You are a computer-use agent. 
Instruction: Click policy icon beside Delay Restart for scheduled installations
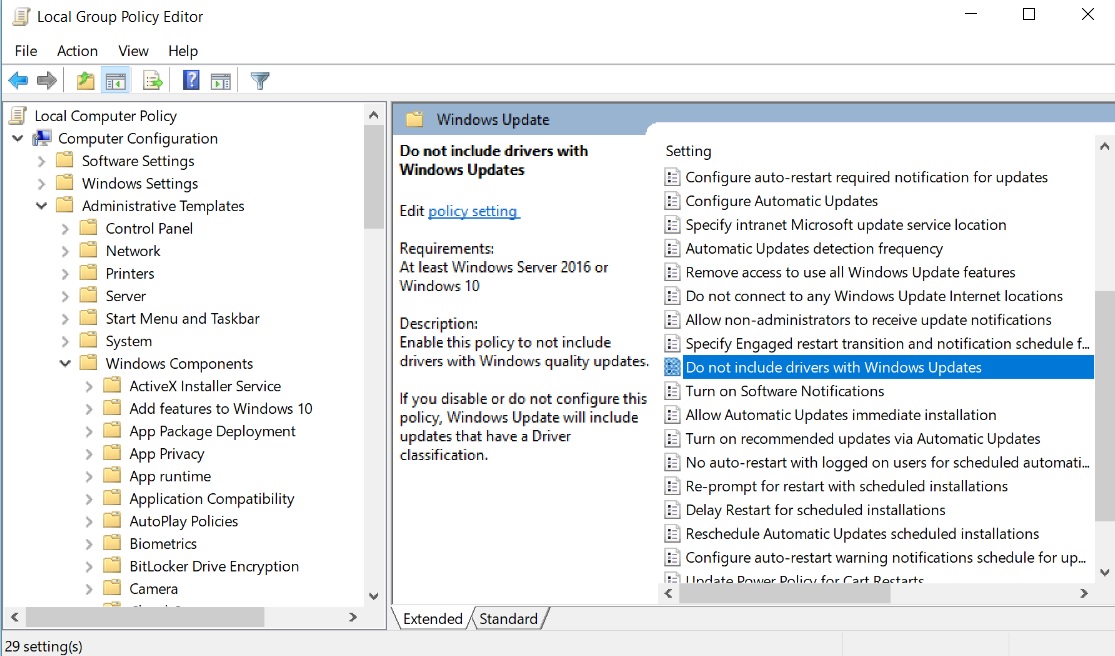coord(672,510)
